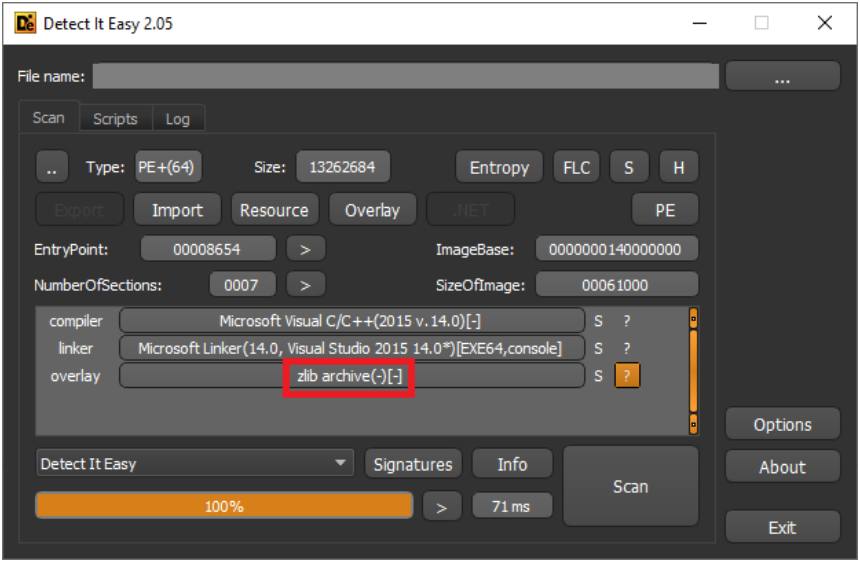Click question mark on linker row
This screenshot has width=860, height=562.
point(627,348)
